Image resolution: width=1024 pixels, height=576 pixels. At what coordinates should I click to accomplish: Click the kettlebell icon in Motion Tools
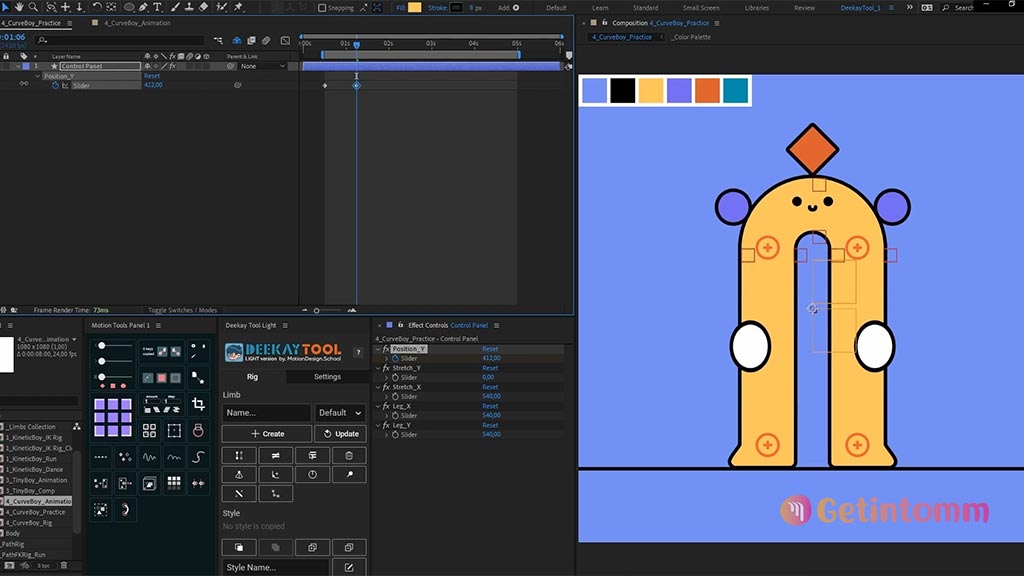[x=198, y=430]
